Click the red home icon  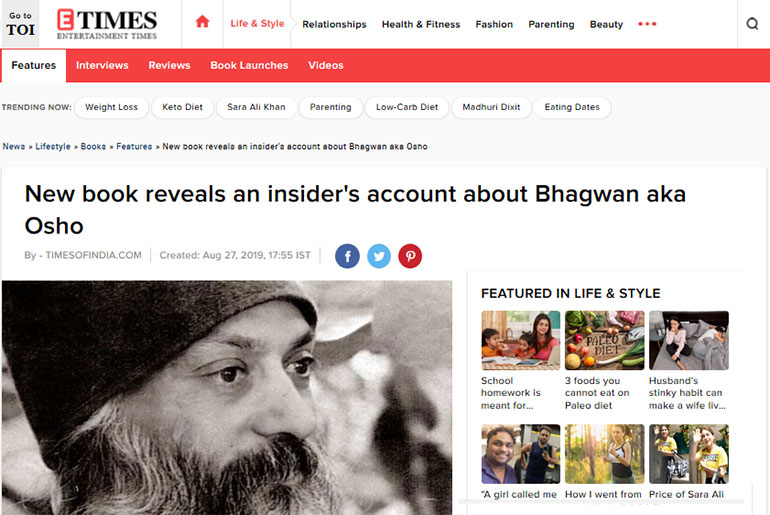click(x=202, y=22)
